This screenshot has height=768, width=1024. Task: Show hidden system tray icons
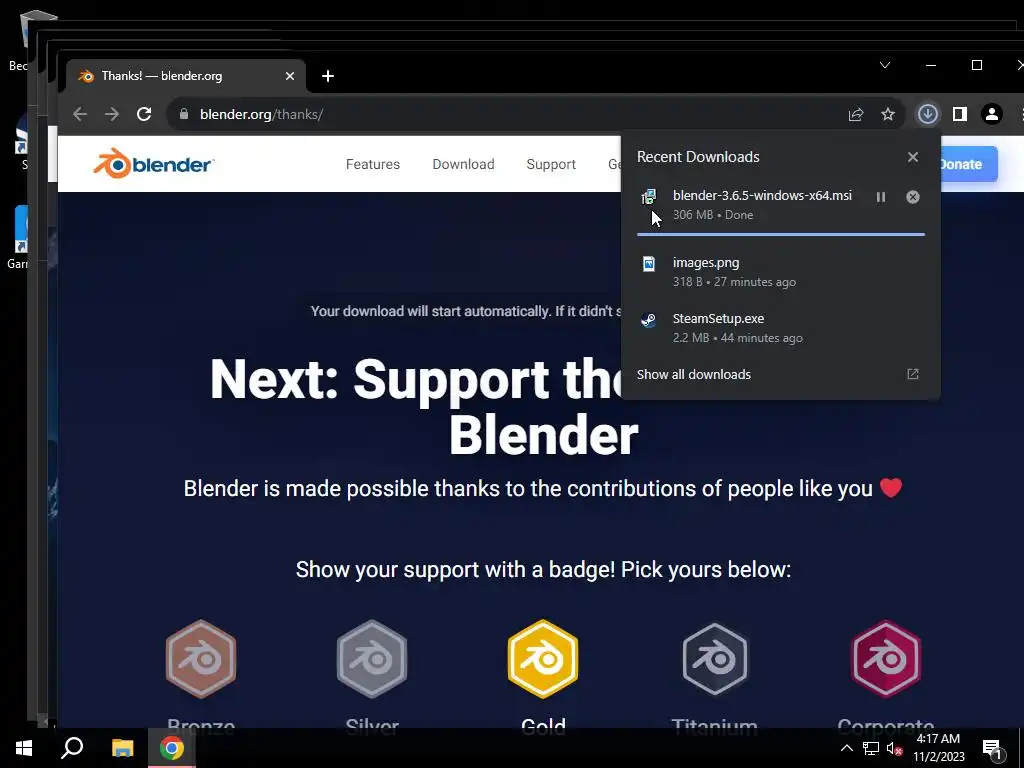tap(846, 748)
